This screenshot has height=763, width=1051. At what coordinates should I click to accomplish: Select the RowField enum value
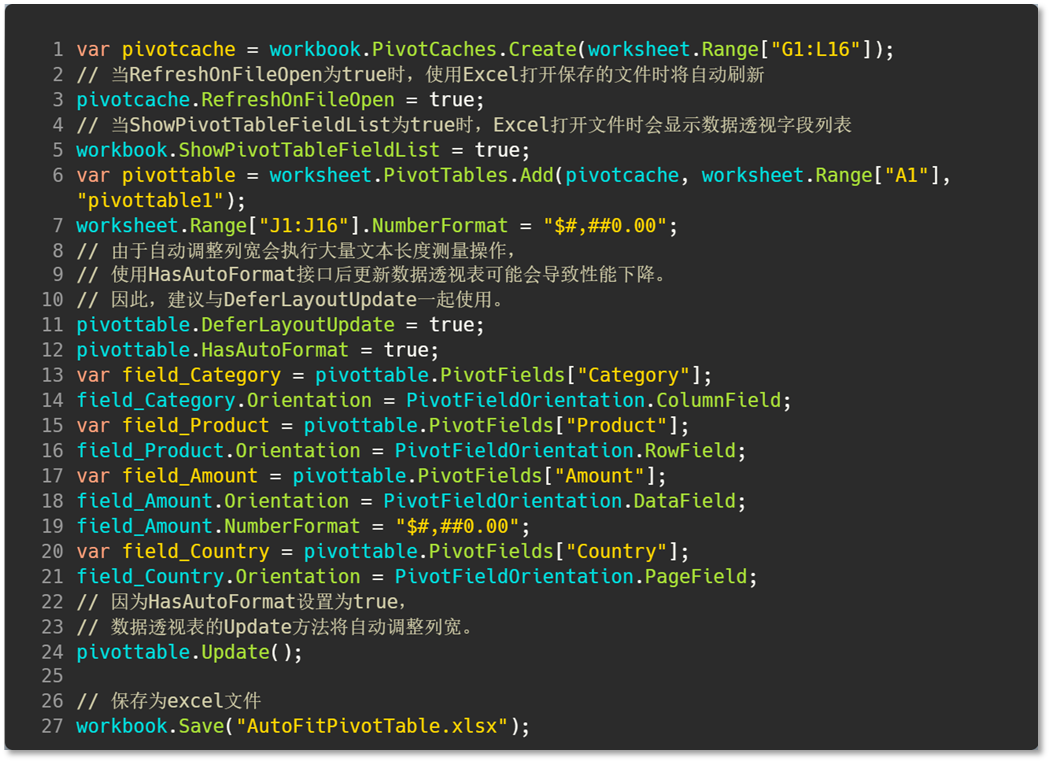click(690, 451)
